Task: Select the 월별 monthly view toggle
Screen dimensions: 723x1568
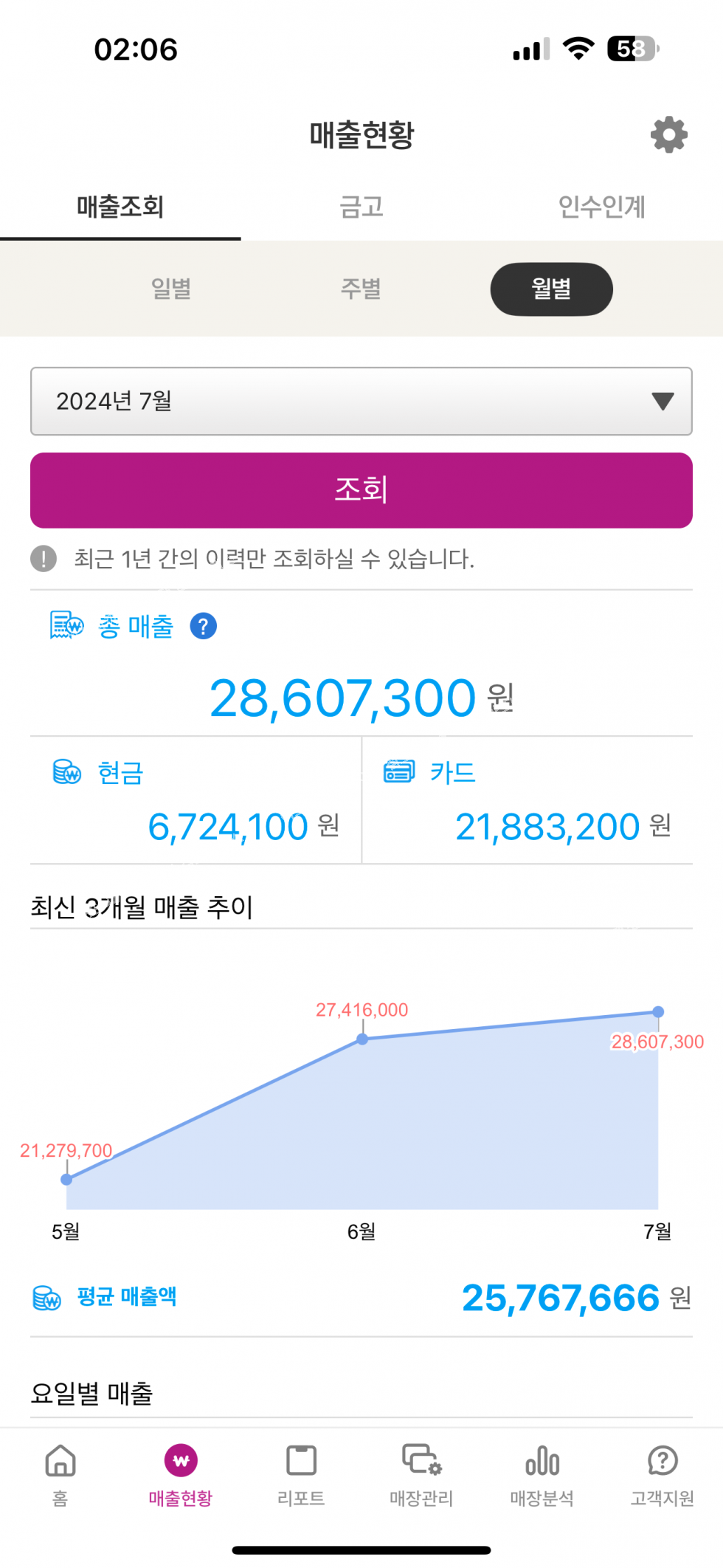Action: point(551,289)
